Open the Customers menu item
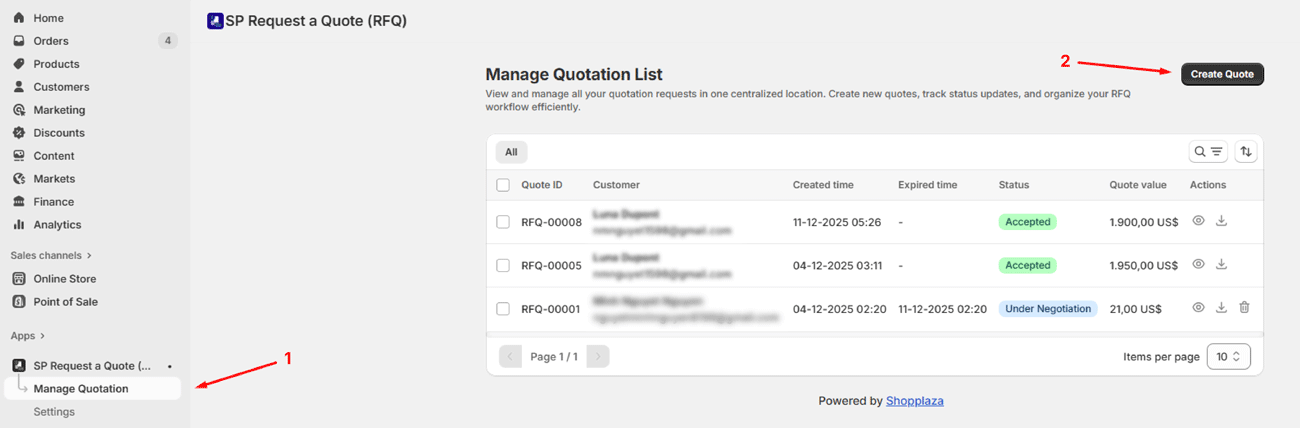The width and height of the screenshot is (1300, 428). click(93, 87)
